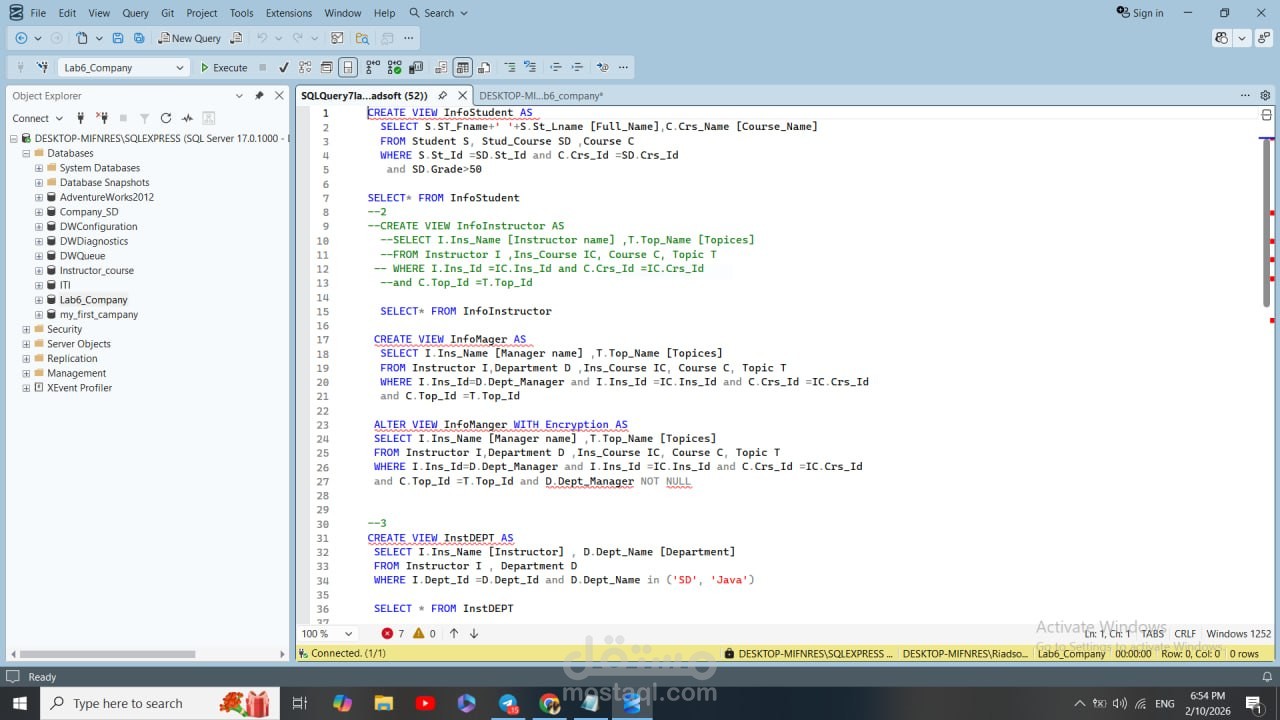Toggle Include Live Query Statistics
The image size is (1280, 720).
392,68
